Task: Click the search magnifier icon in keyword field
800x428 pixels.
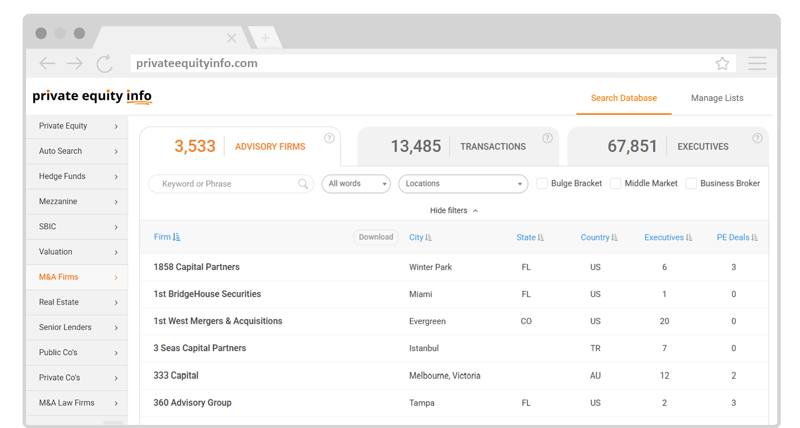Action: point(303,184)
